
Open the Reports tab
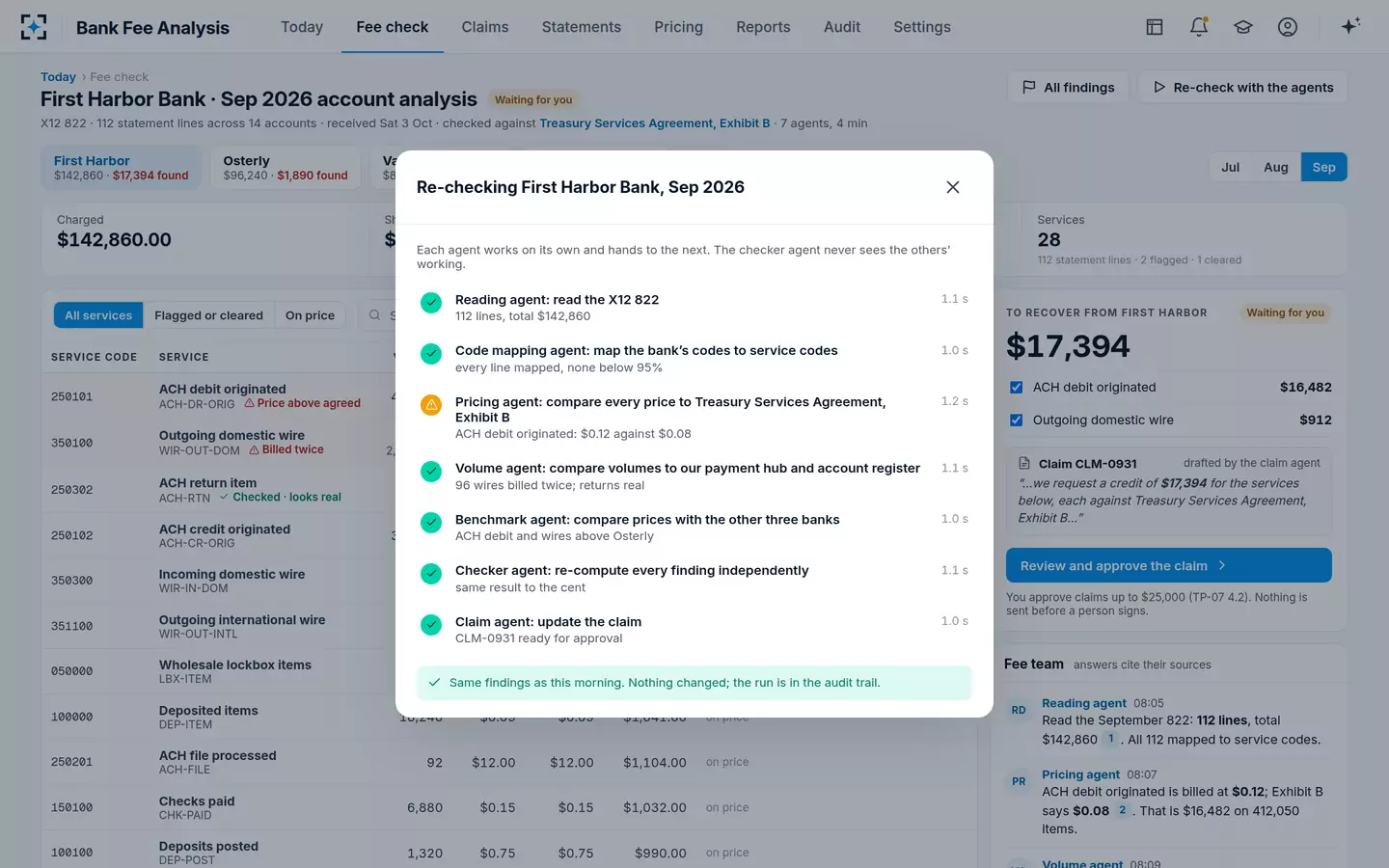[763, 27]
